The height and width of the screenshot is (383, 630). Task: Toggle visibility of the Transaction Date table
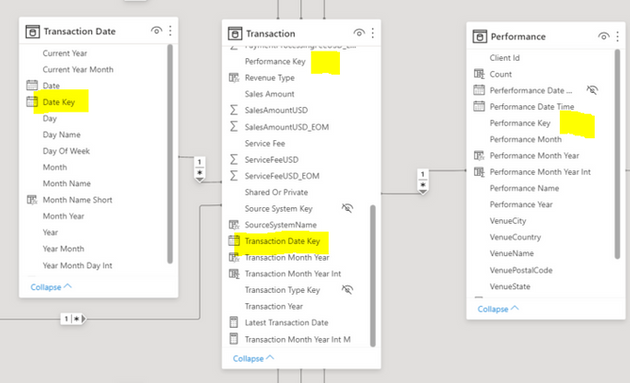[x=156, y=31]
